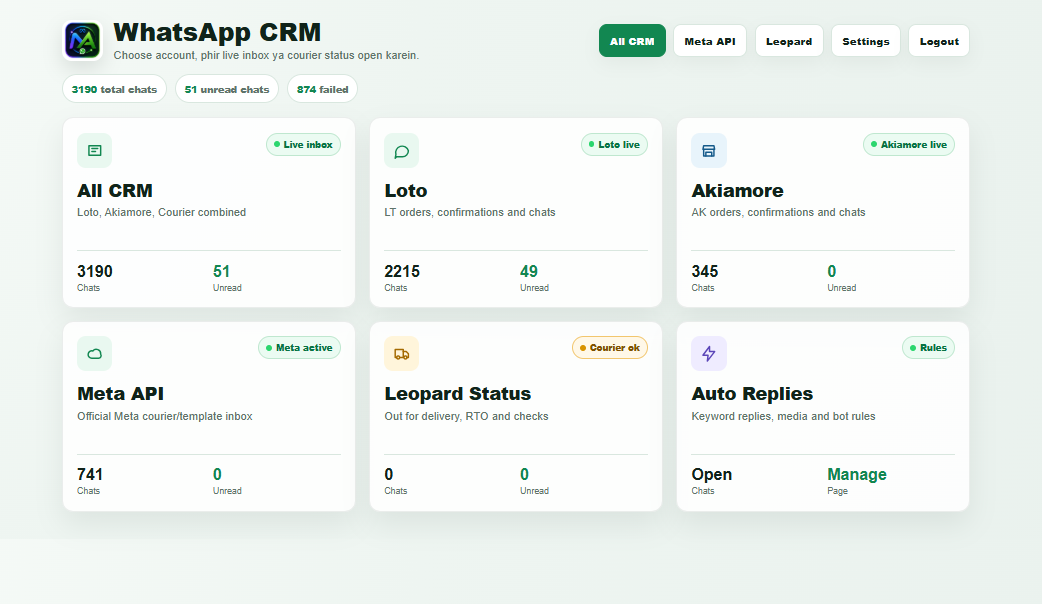This screenshot has height=604, width=1042.
Task: Click the WhatsApp CRM page heading
Action: (217, 32)
